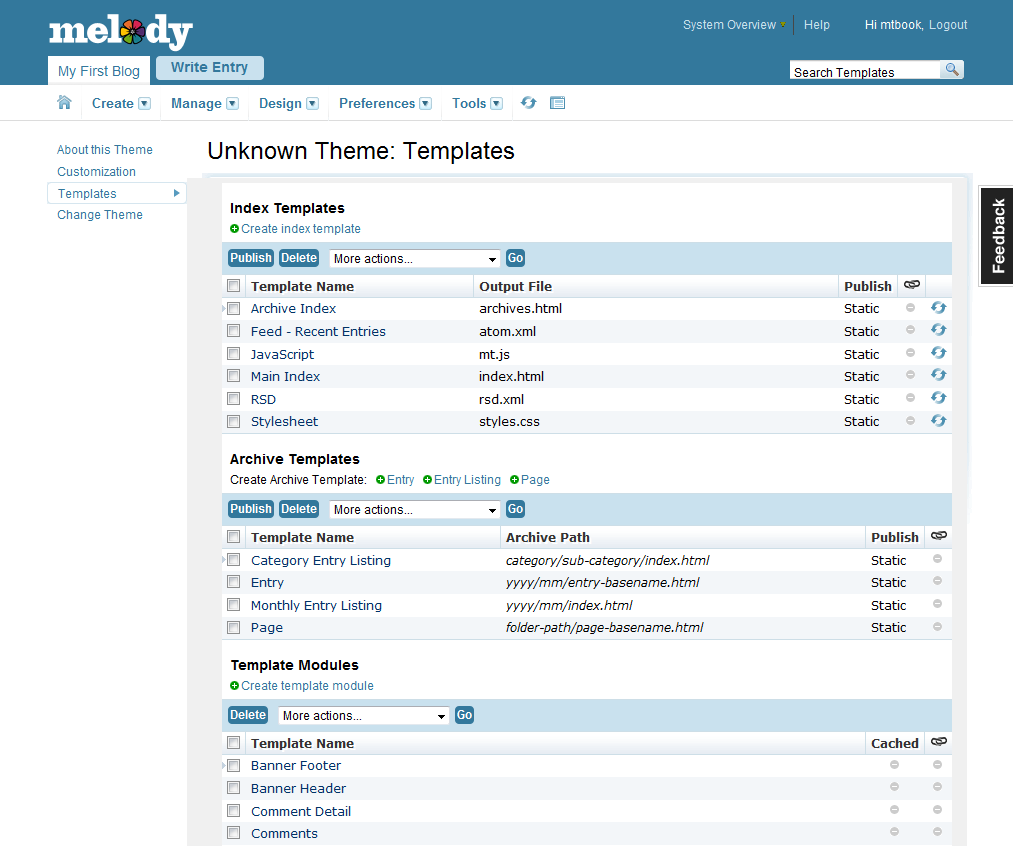Open Change Theme in sidebar
The image size is (1013, 846).
pyautogui.click(x=99, y=215)
